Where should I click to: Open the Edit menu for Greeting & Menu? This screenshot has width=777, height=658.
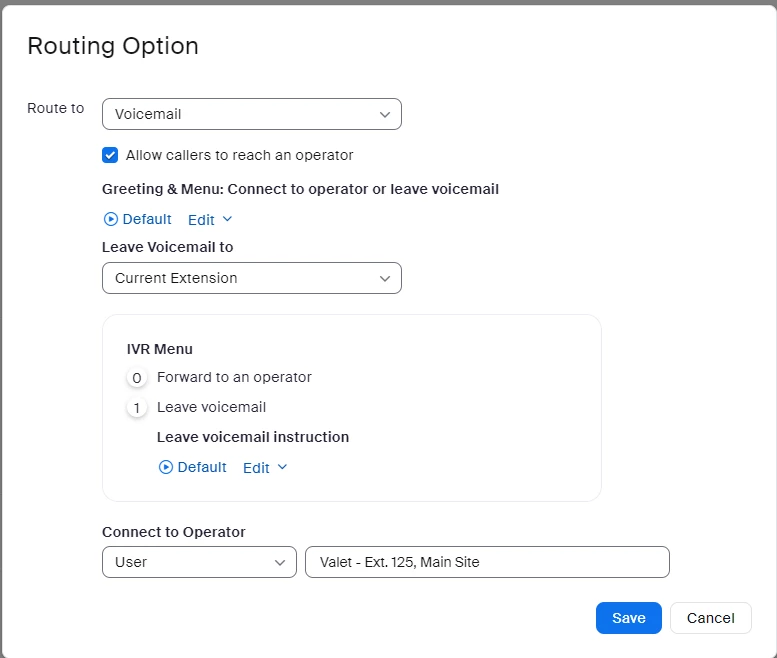point(202,219)
